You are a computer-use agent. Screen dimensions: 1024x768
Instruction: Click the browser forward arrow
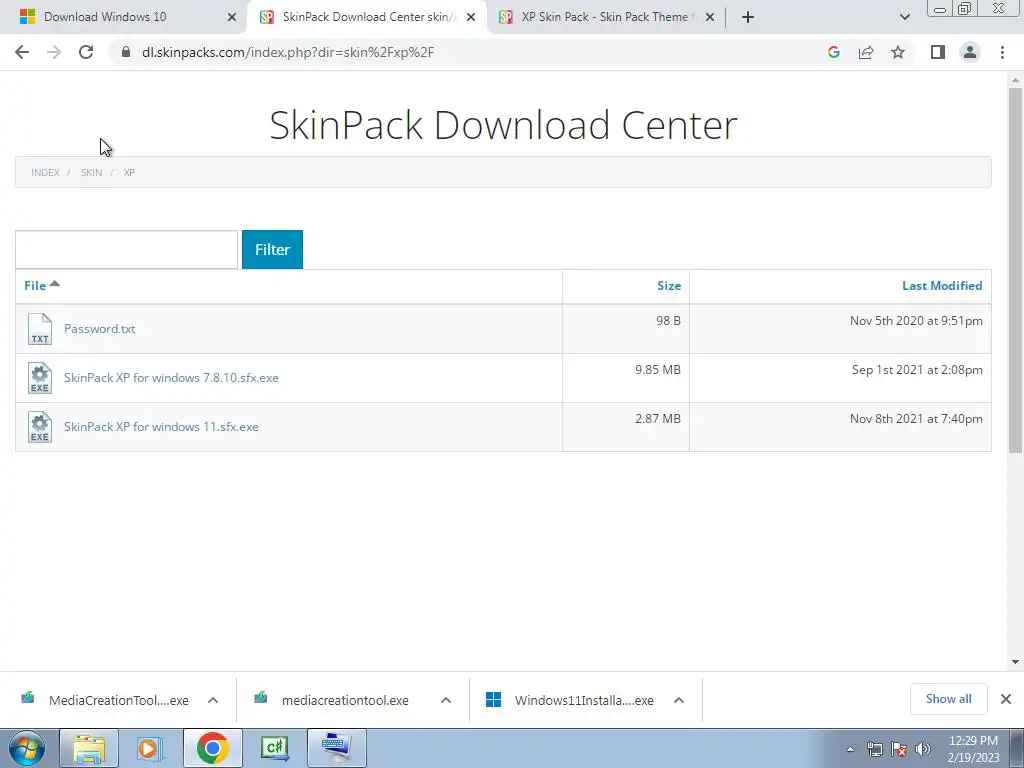(x=54, y=52)
